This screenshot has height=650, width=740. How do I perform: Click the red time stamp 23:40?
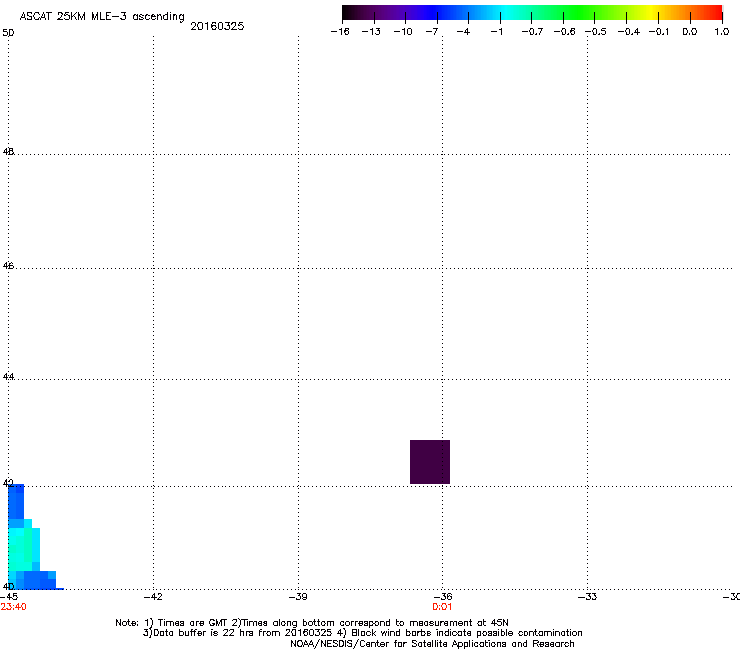tap(14, 607)
